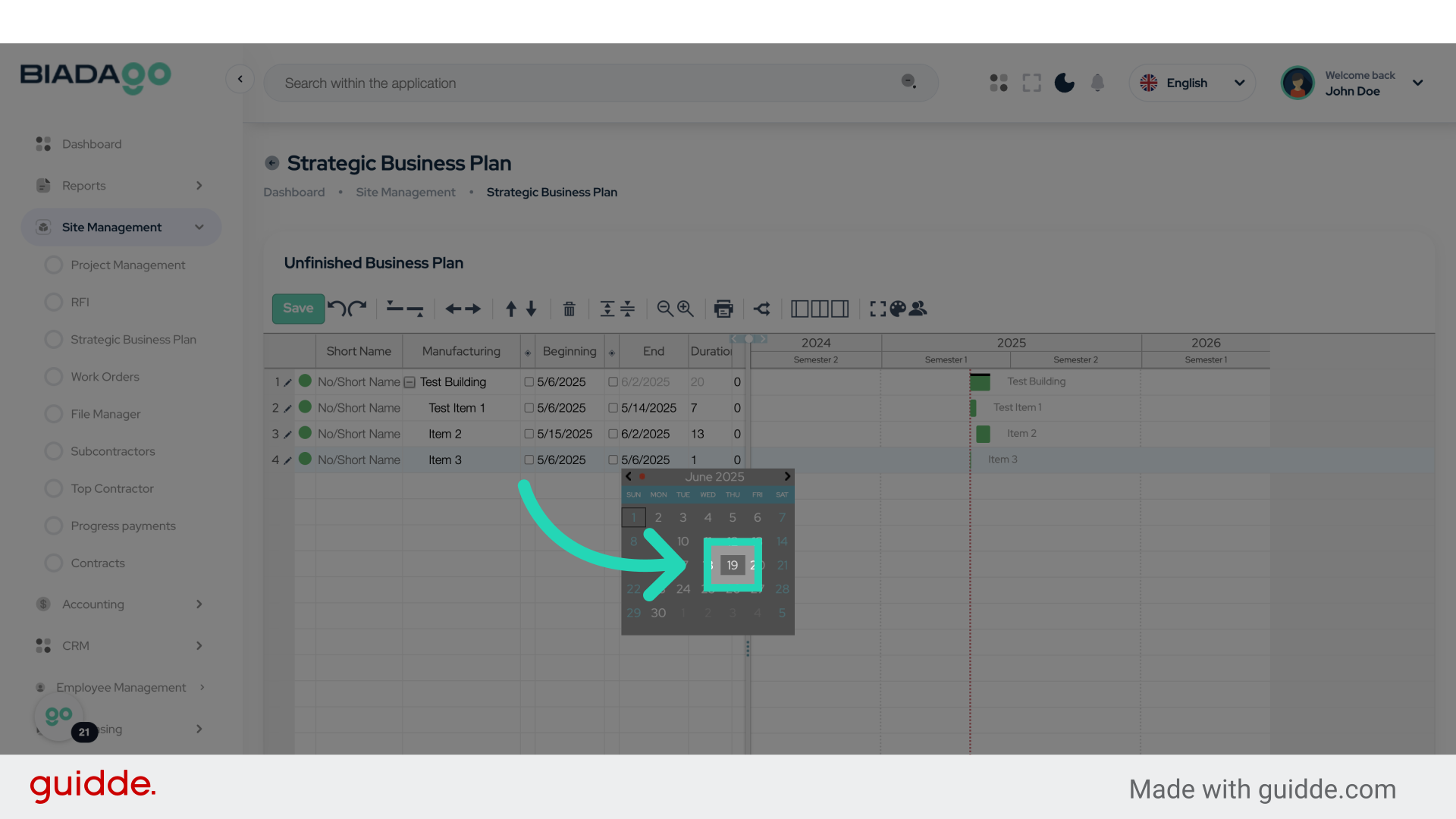The image size is (1456, 819).
Task: Toggle Item 2 End milestone checkbox
Action: [613, 434]
